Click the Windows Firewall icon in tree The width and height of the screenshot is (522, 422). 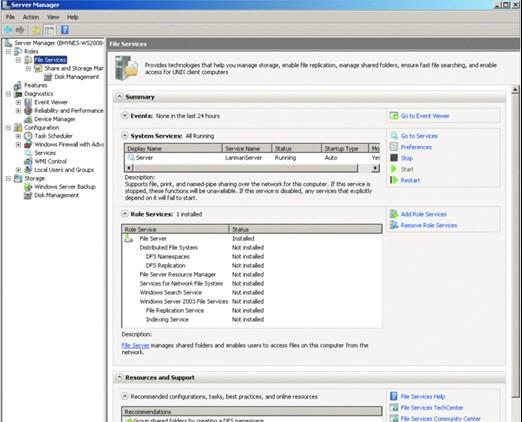point(28,144)
